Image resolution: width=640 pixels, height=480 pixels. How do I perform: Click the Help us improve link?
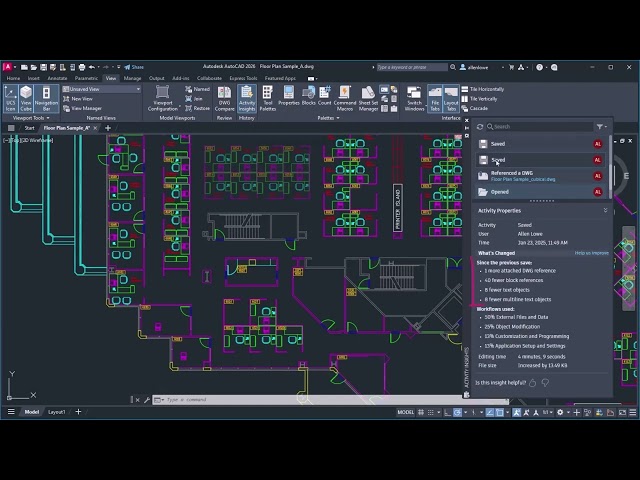(x=591, y=253)
